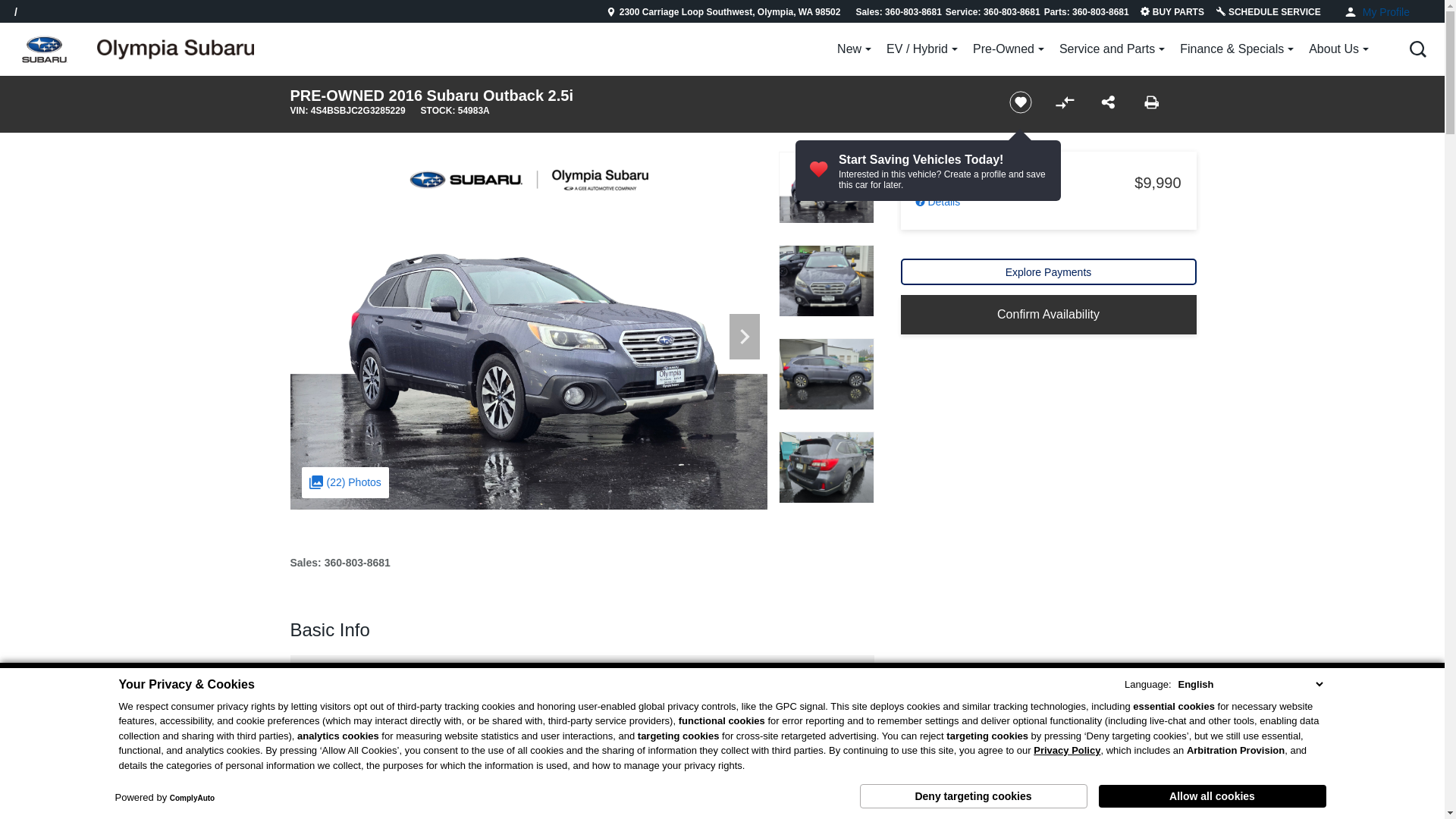This screenshot has width=1456, height=819.
Task: Click the VIN 4S4BSBJC2G3285229 text
Action: [x=347, y=111]
